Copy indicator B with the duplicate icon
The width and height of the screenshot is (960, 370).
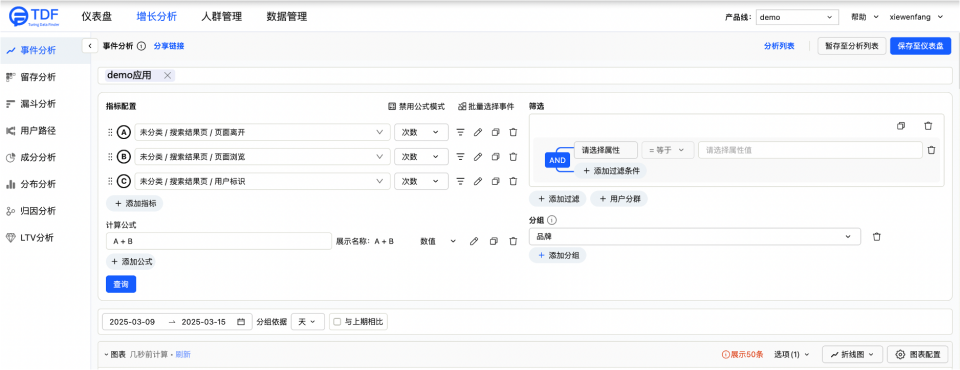click(x=496, y=157)
